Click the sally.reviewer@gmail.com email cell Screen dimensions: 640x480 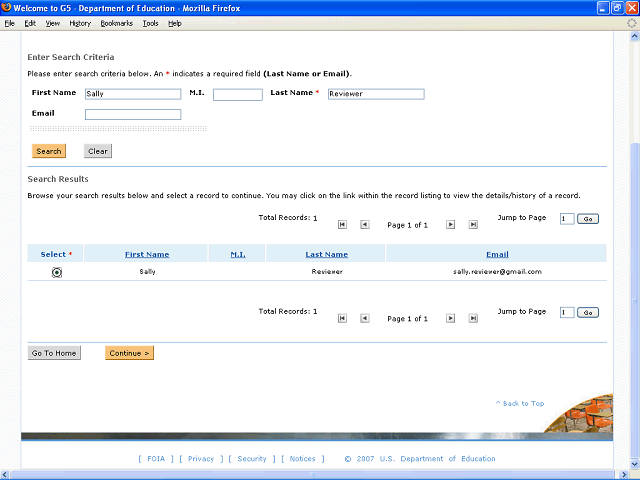tap(497, 271)
